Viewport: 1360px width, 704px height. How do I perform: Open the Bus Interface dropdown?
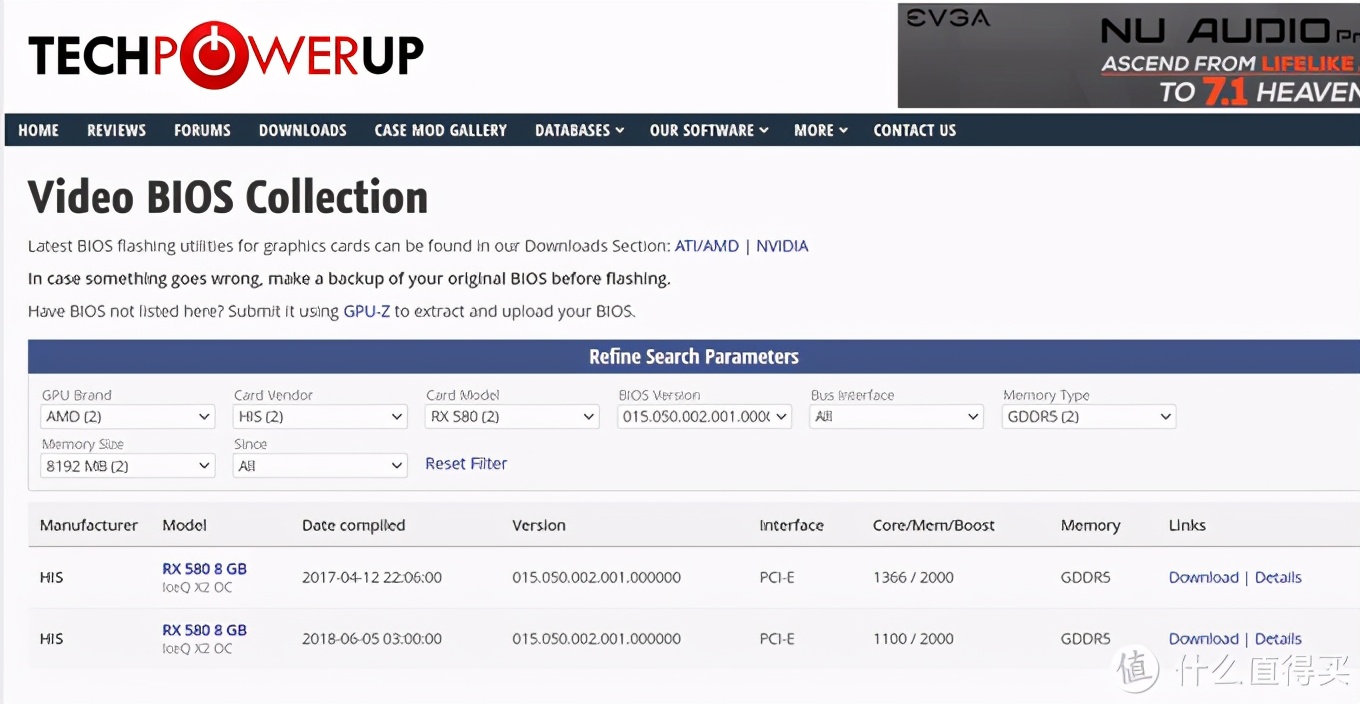click(897, 417)
